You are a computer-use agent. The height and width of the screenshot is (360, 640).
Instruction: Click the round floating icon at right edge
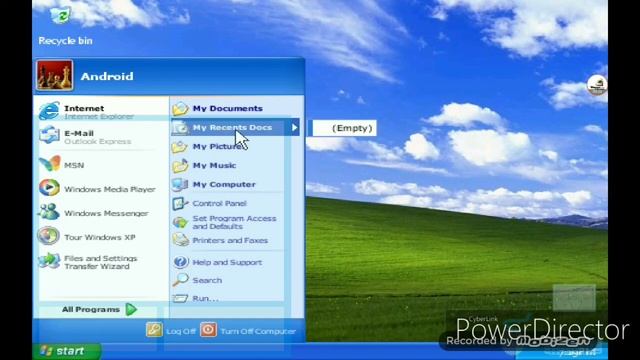click(597, 85)
